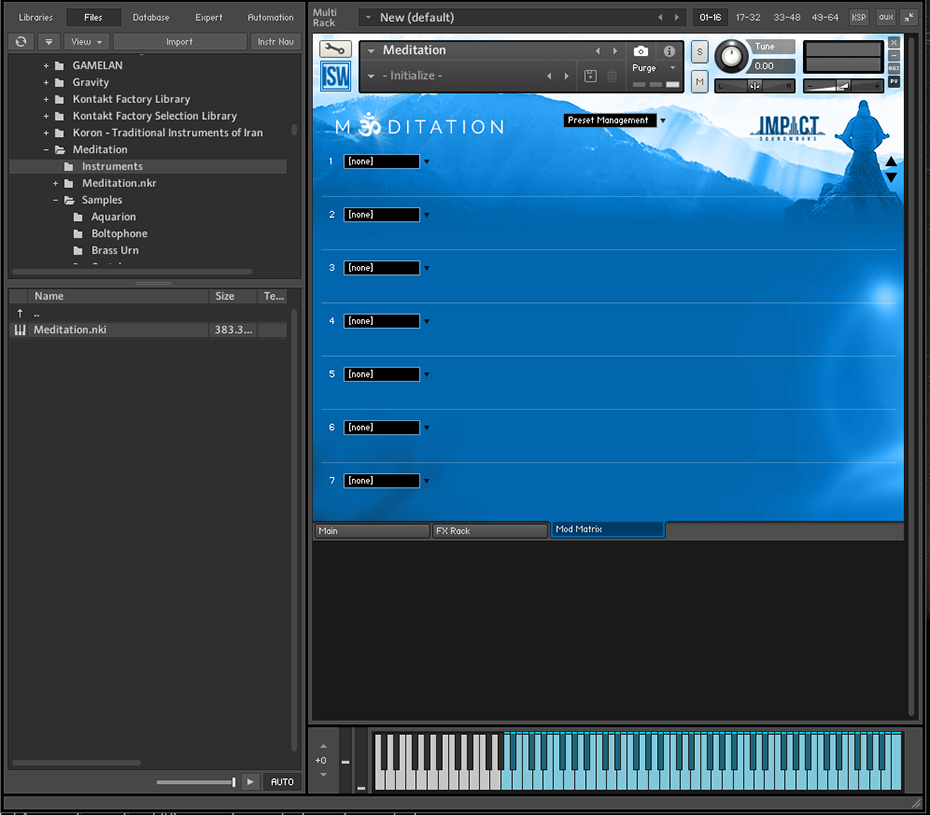Adjust the instrument pan slider
The height and width of the screenshot is (815, 930).
tap(754, 86)
